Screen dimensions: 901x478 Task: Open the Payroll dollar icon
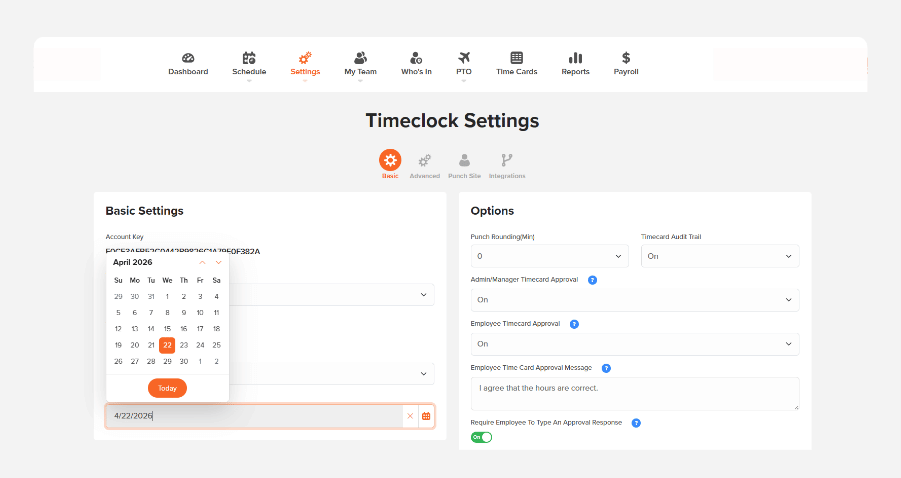[x=626, y=57]
